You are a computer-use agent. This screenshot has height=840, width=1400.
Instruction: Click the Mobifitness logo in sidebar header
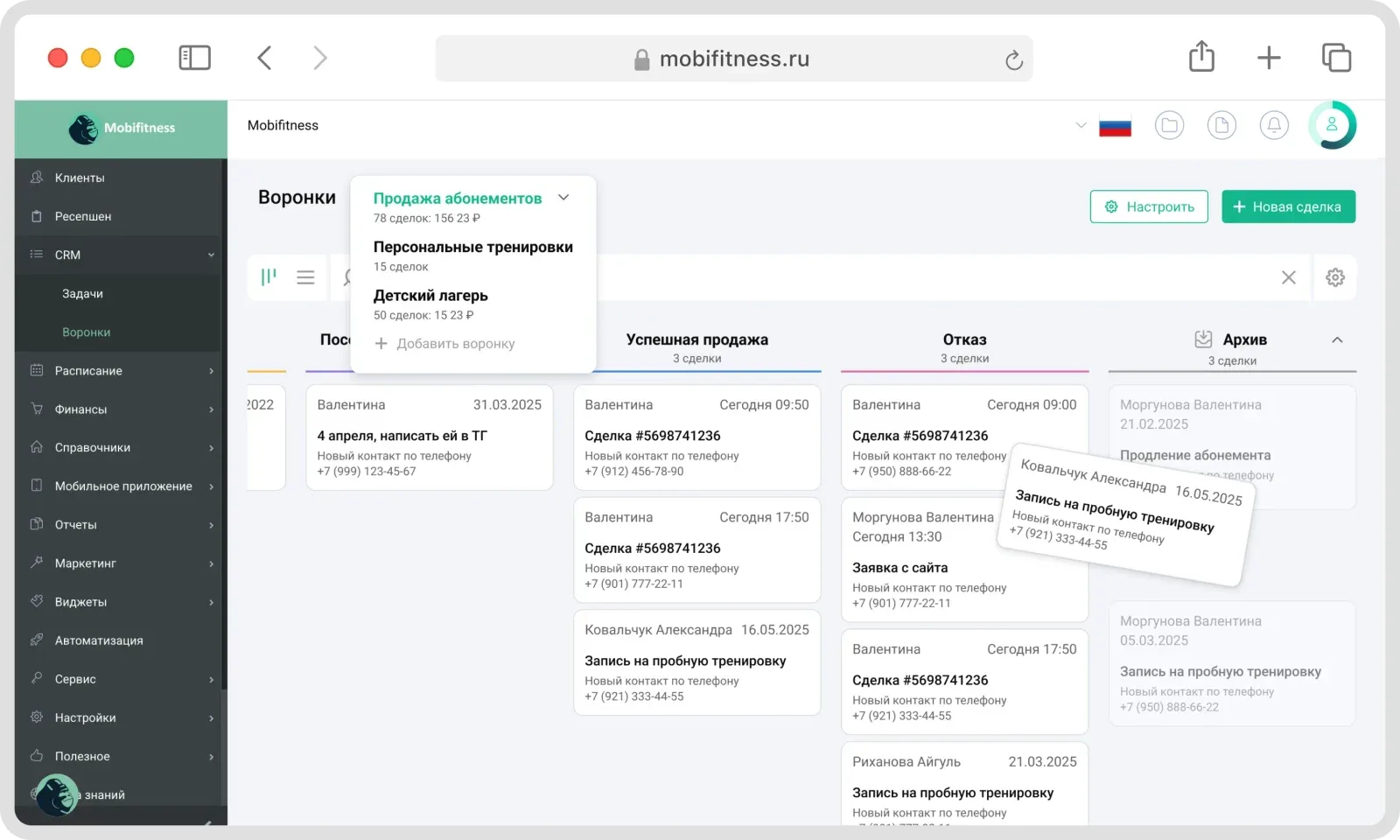pos(122,128)
